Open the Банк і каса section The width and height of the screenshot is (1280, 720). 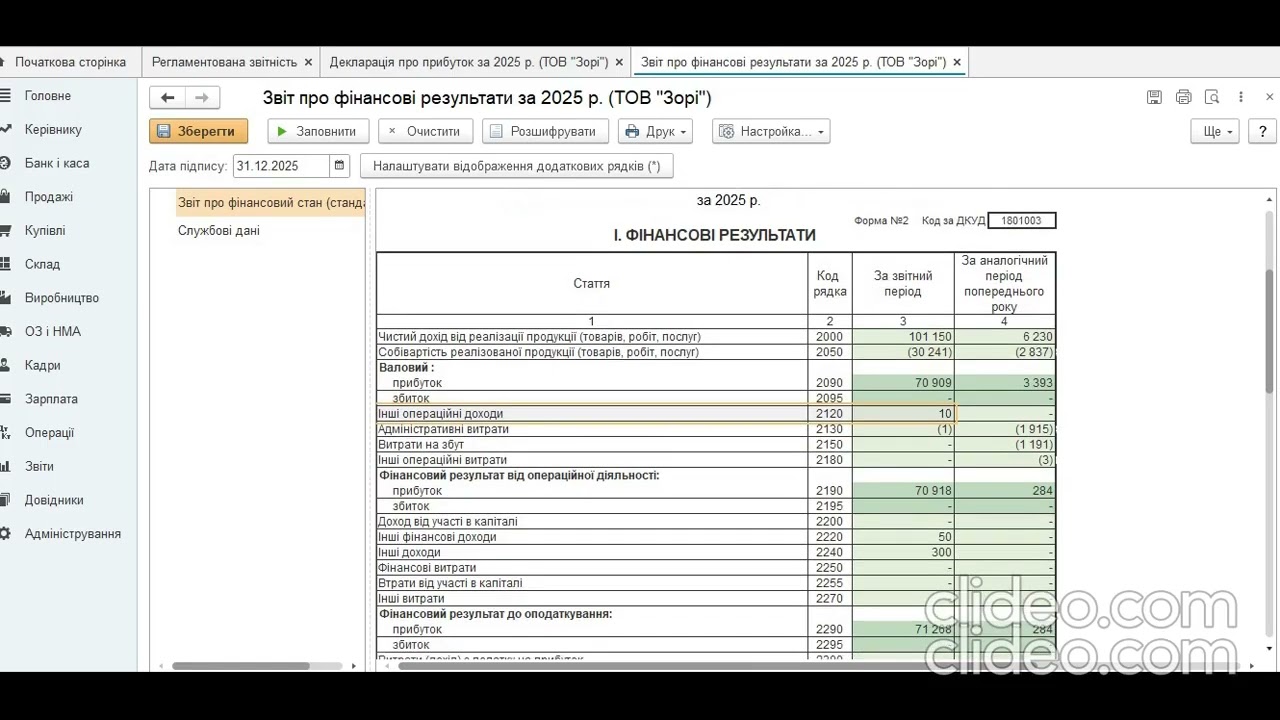pos(57,163)
